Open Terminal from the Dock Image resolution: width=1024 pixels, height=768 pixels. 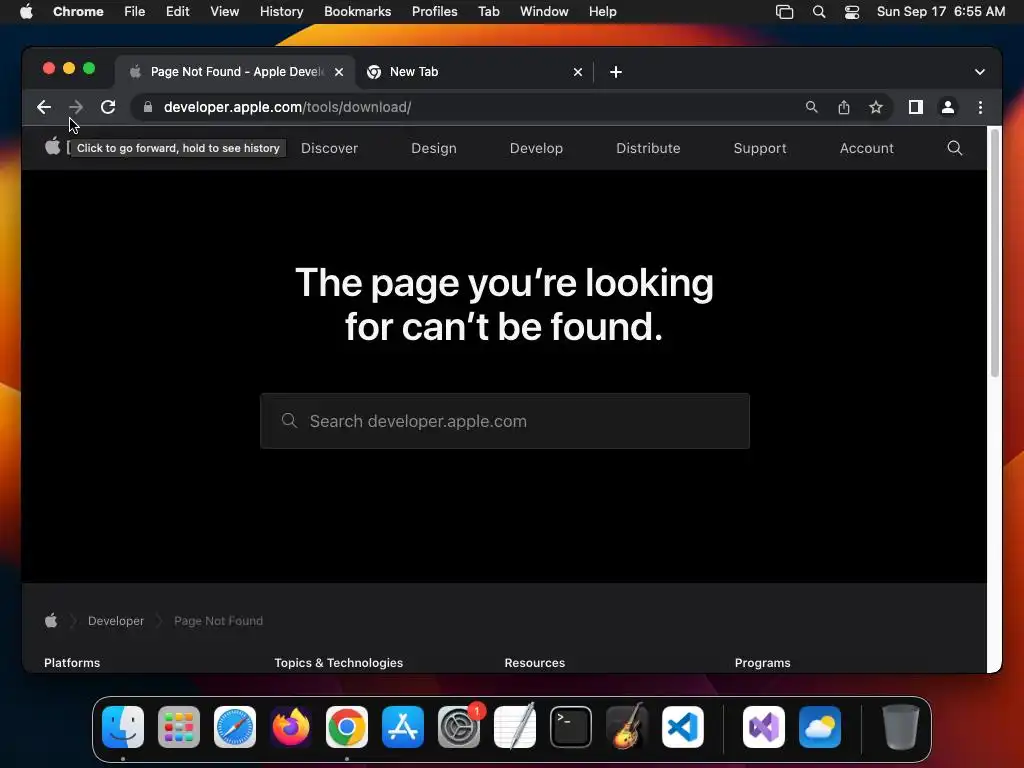571,727
